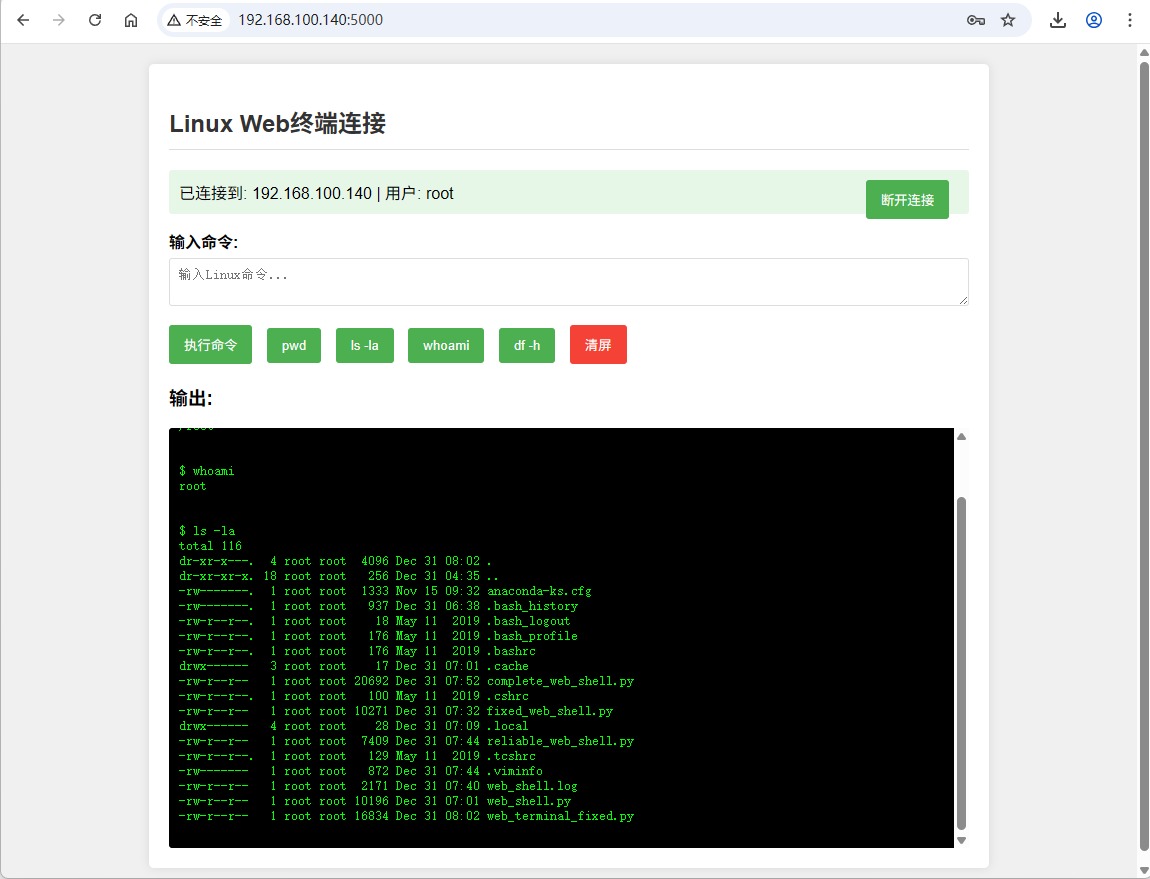The height and width of the screenshot is (879, 1150).
Task: Click the .local directory entry
Action: coord(508,726)
